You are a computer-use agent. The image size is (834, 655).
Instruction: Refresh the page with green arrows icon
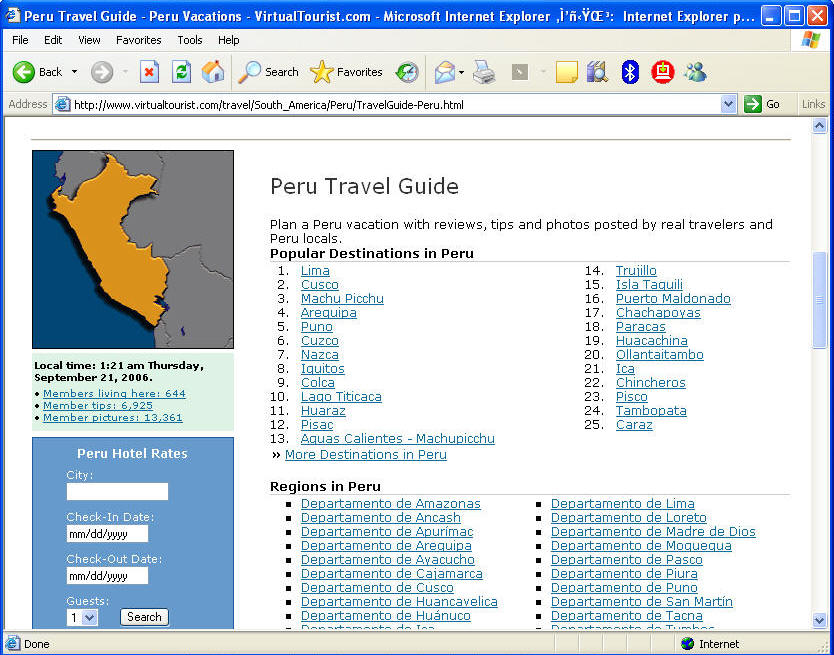[181, 72]
